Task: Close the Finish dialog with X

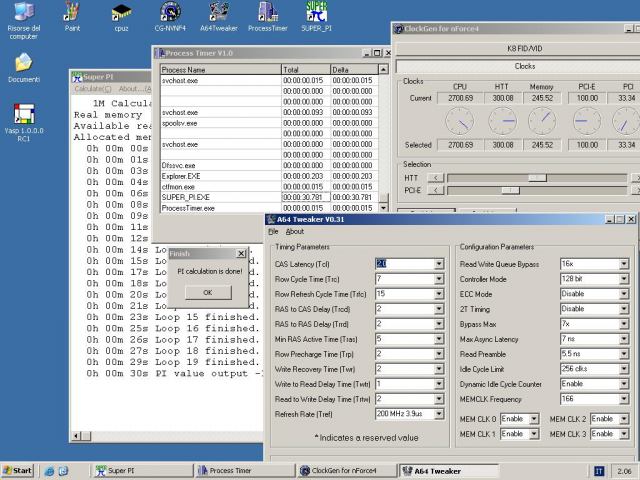Action: pyautogui.click(x=241, y=253)
